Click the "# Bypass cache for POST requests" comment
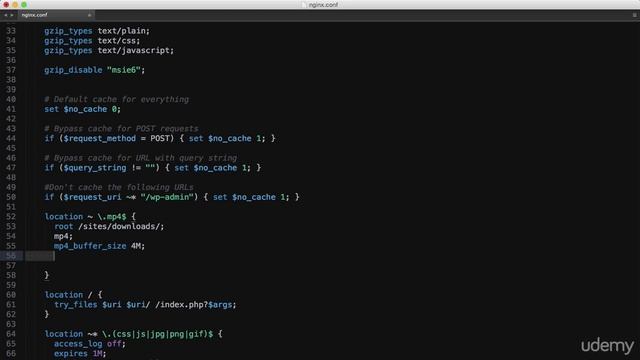Image resolution: width=640 pixels, height=360 pixels. (121, 129)
